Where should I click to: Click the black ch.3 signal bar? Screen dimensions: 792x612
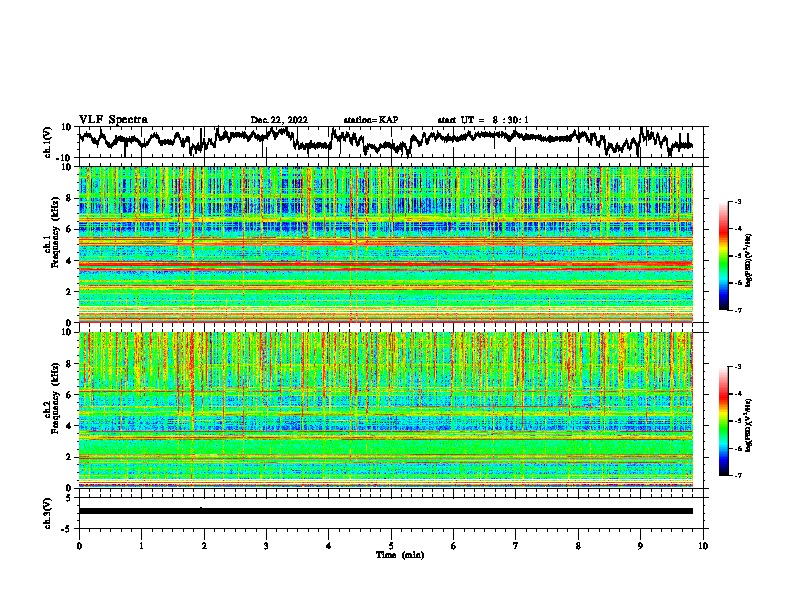[386, 511]
